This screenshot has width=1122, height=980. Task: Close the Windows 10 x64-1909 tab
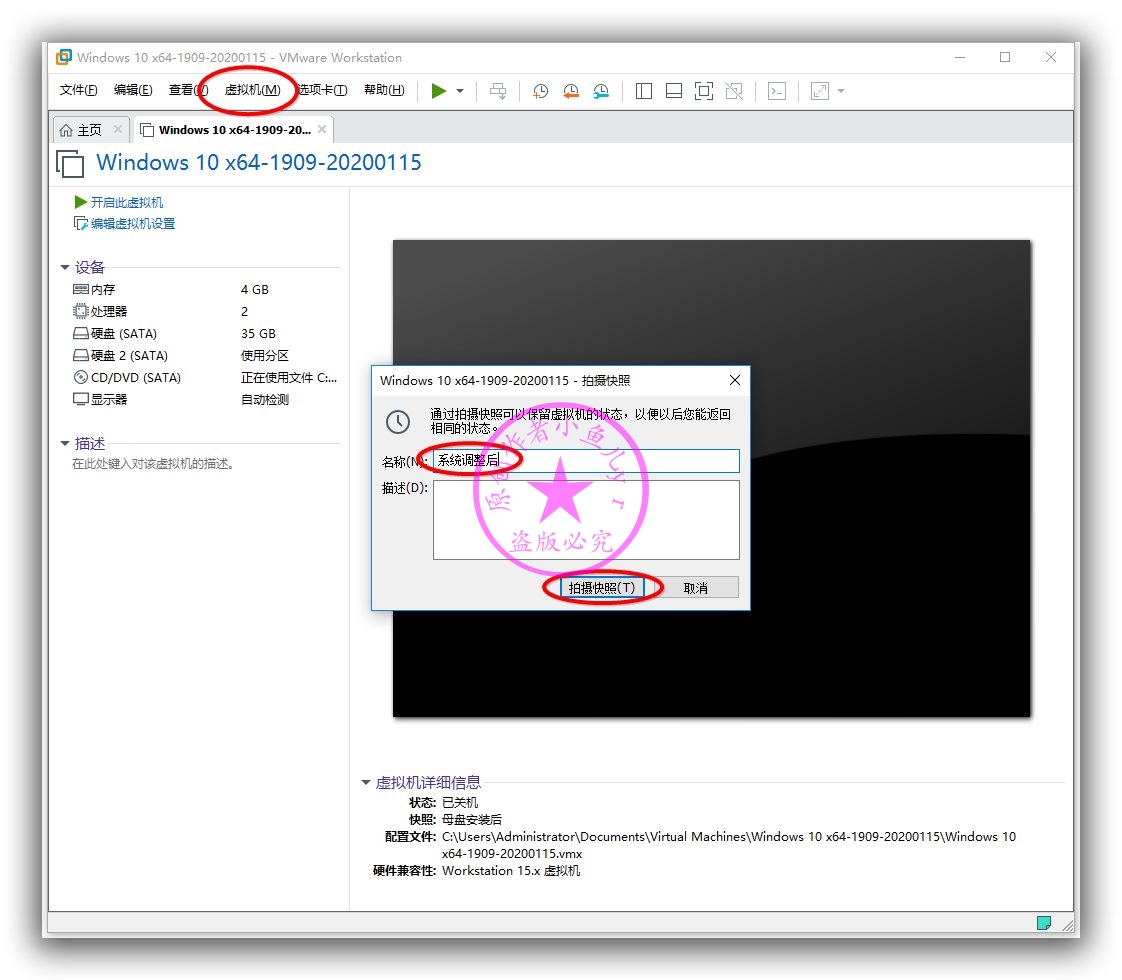point(322,129)
